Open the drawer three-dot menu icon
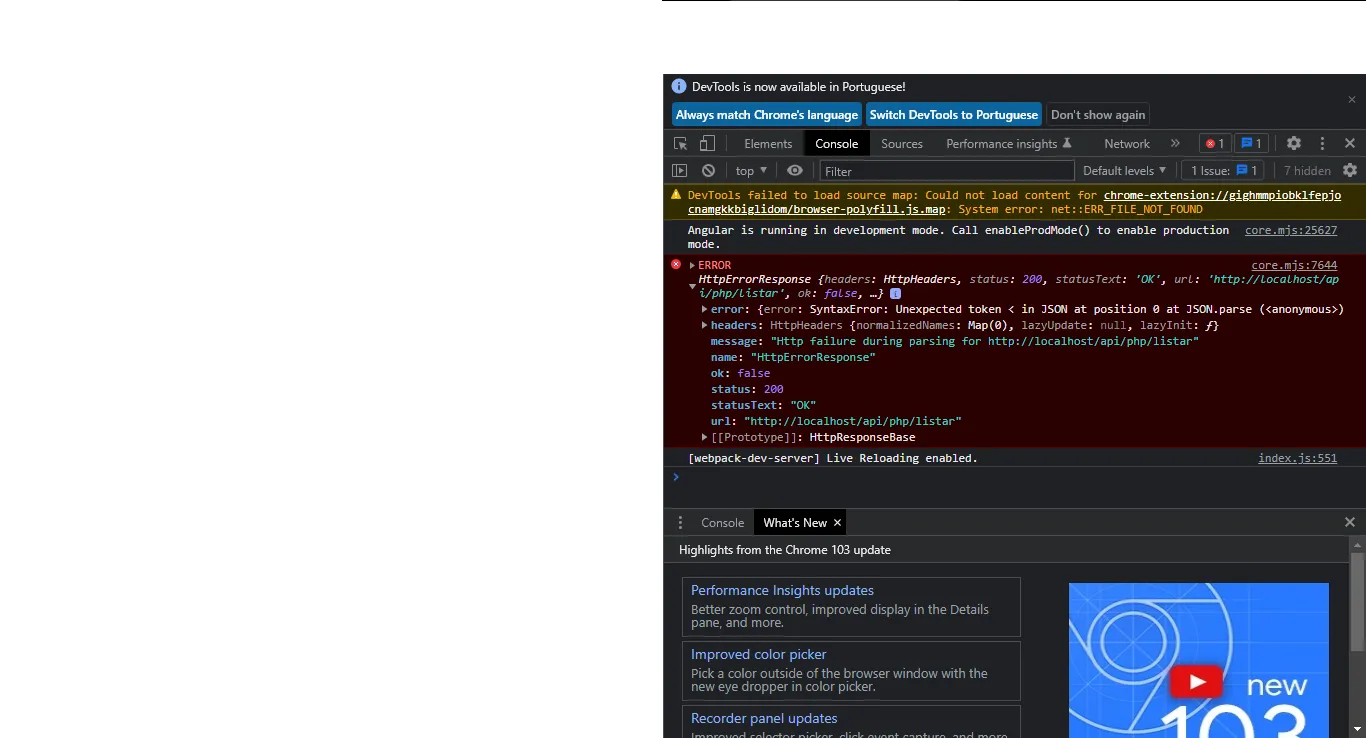This screenshot has height=738, width=1366. click(x=680, y=523)
